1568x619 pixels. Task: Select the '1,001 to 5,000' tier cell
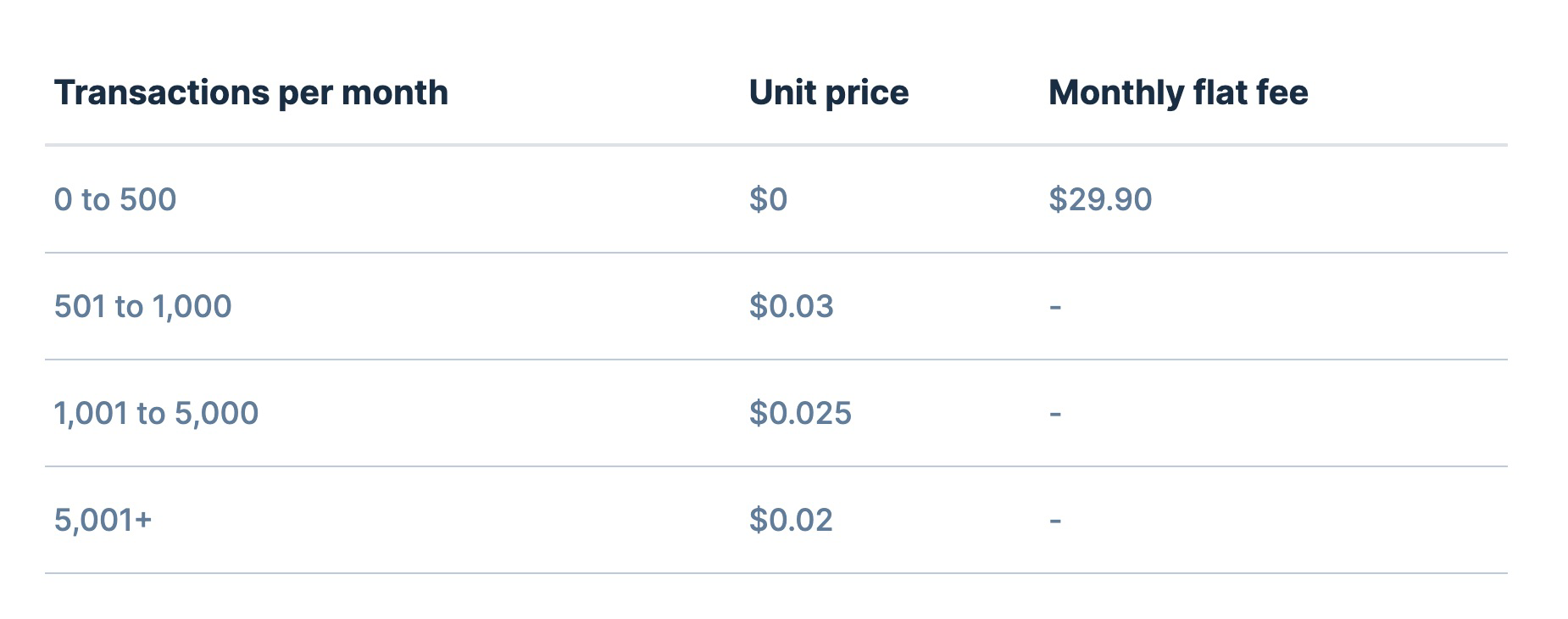tap(157, 413)
